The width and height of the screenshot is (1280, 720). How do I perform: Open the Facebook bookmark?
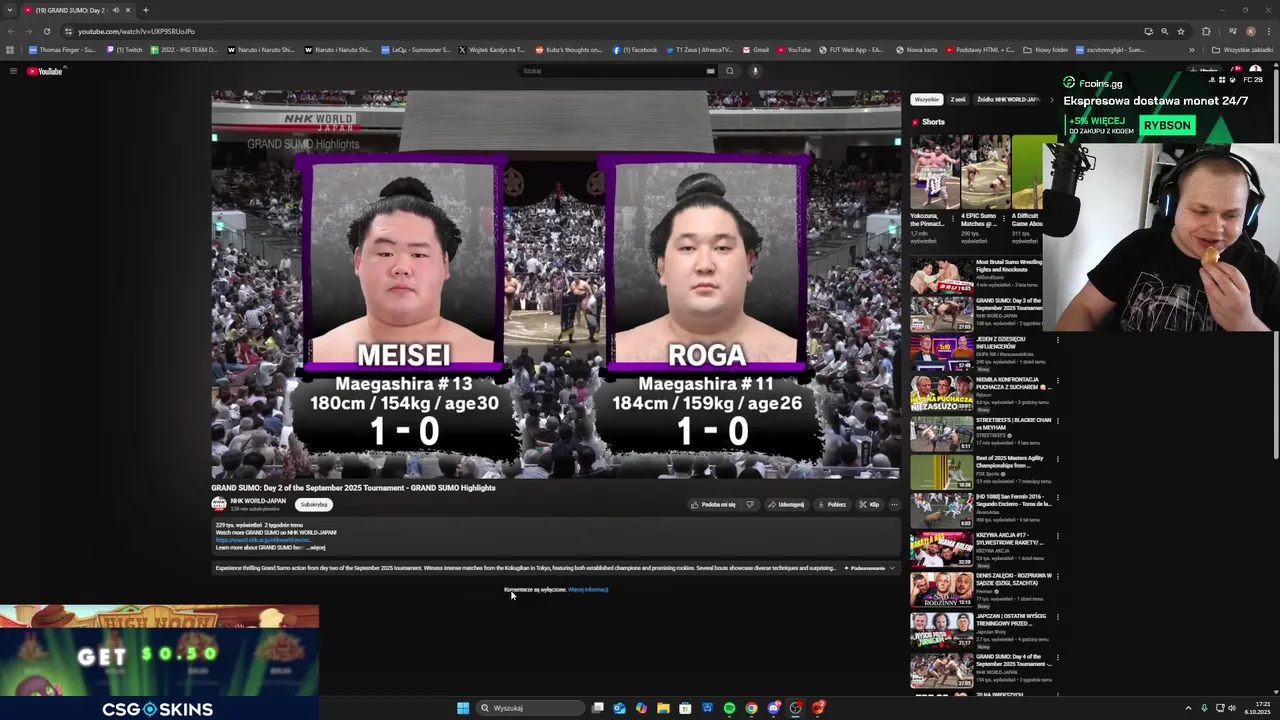pos(635,49)
